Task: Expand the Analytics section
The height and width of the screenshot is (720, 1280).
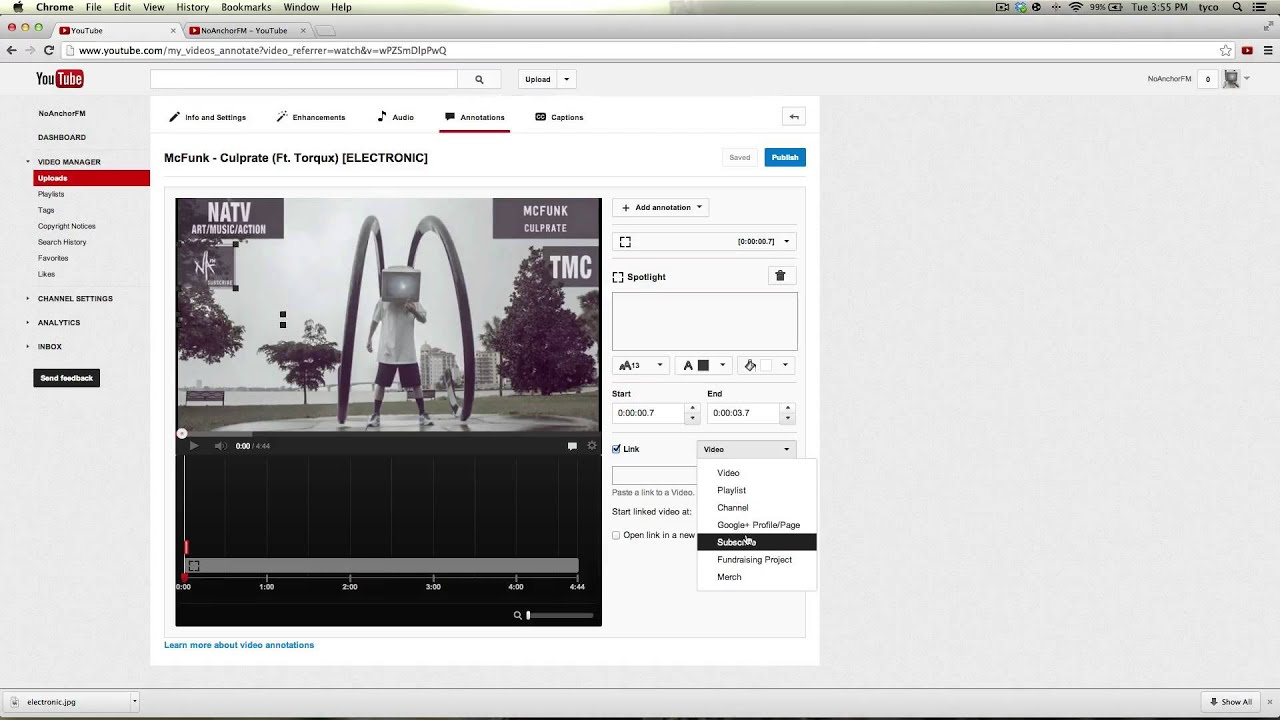Action: [59, 322]
